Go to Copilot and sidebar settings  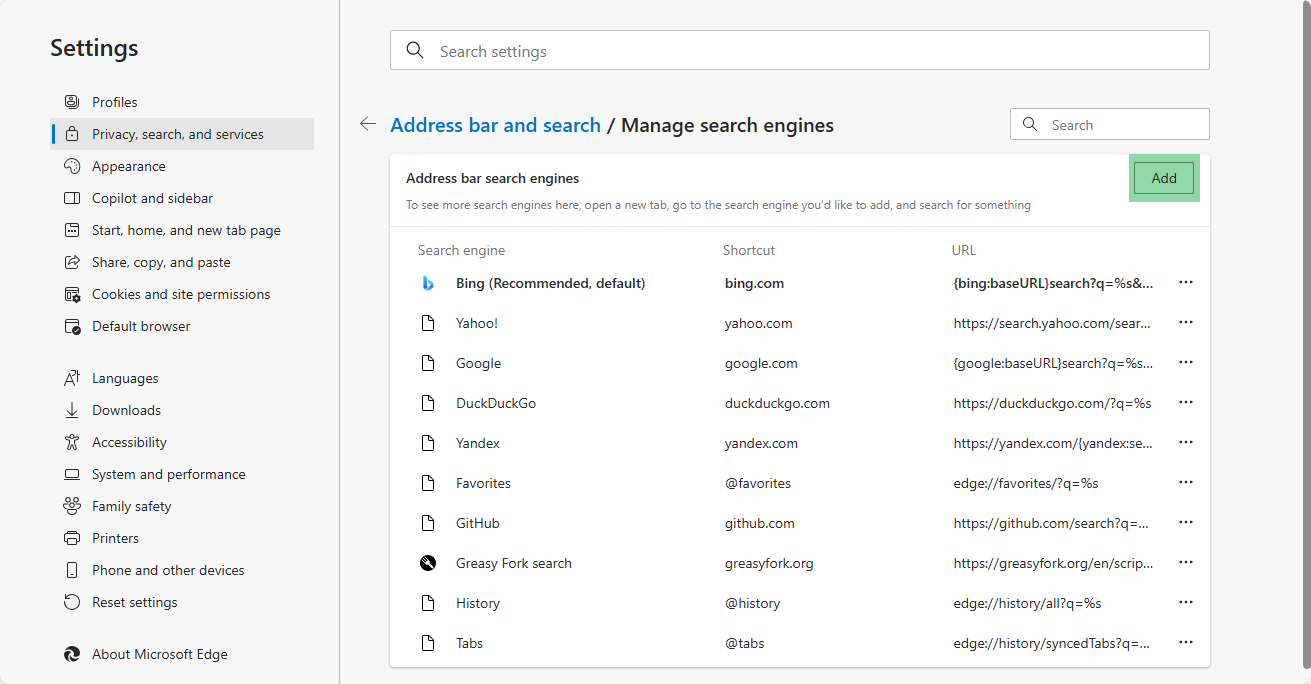(x=152, y=198)
